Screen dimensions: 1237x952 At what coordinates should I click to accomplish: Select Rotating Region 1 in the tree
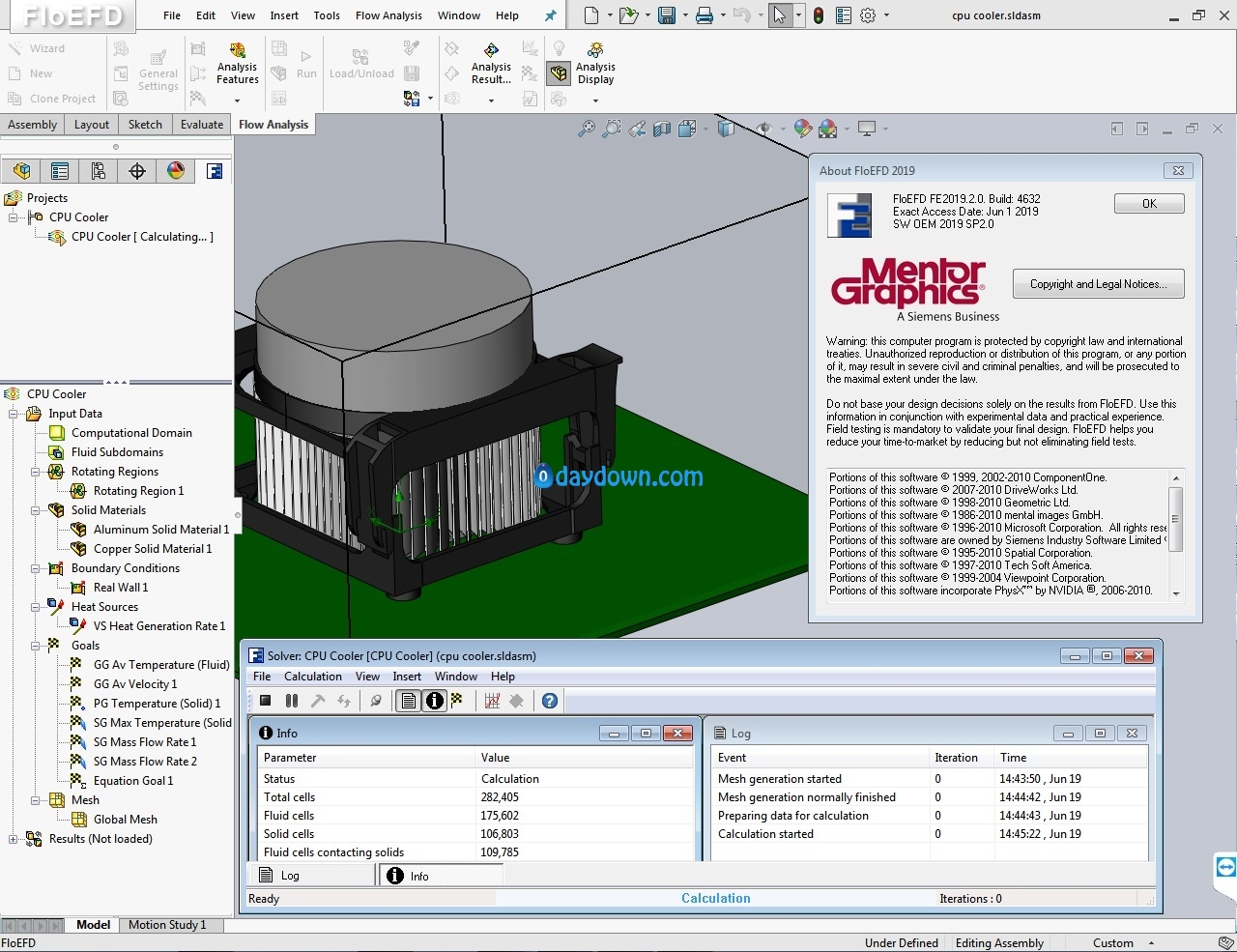pos(138,491)
